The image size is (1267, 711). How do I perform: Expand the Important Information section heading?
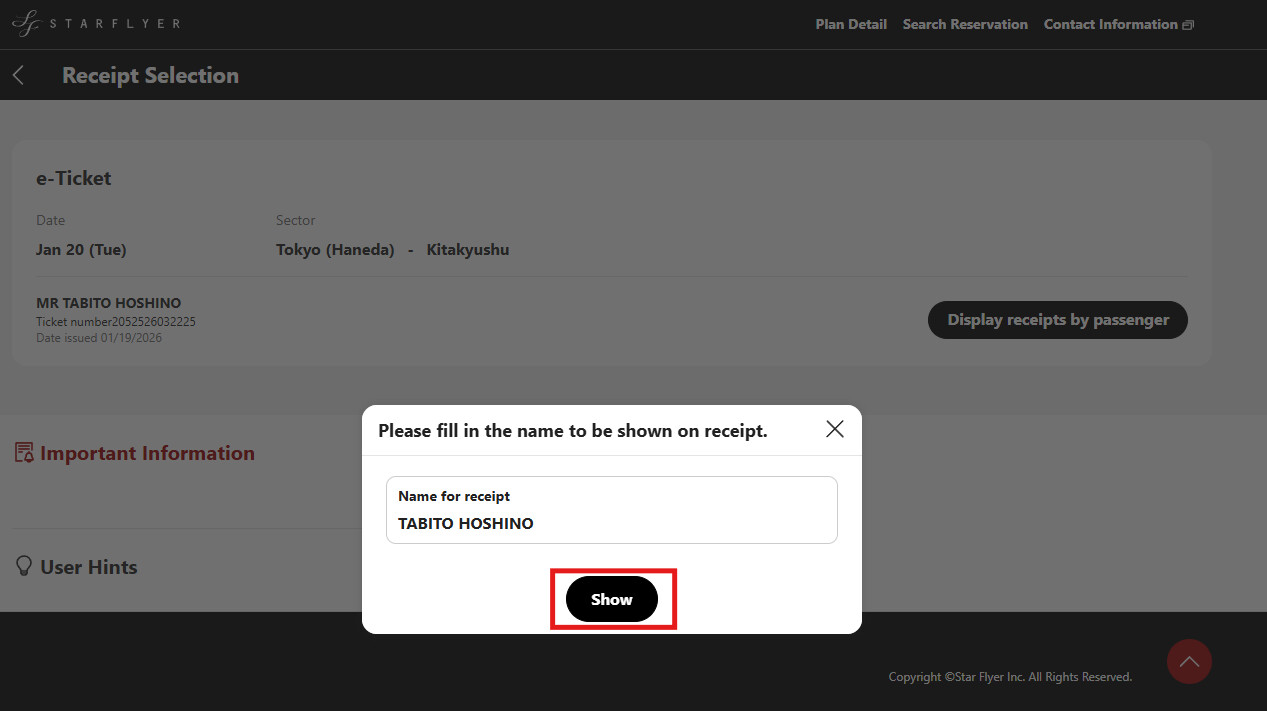coord(147,453)
